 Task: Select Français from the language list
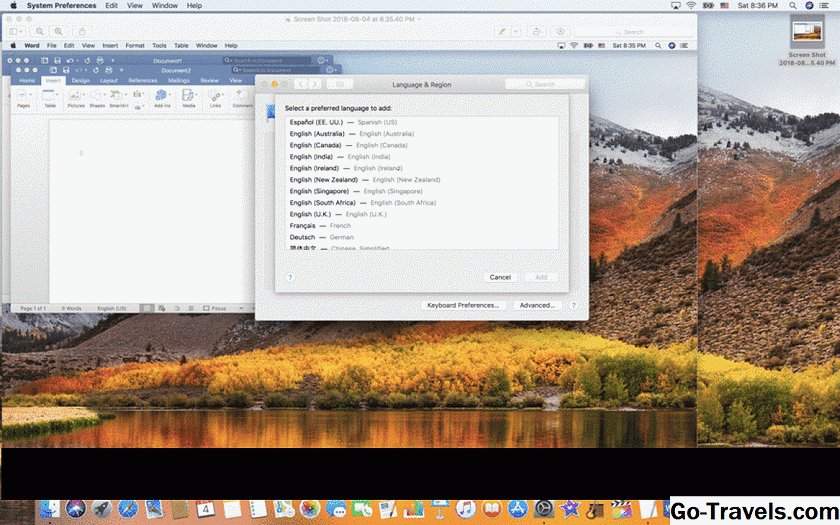[x=301, y=226]
